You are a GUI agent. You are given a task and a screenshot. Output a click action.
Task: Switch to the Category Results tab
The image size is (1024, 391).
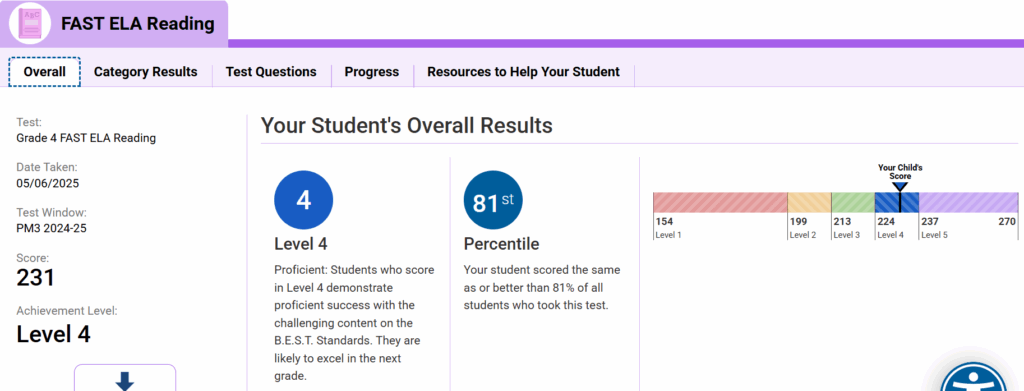[x=146, y=72]
